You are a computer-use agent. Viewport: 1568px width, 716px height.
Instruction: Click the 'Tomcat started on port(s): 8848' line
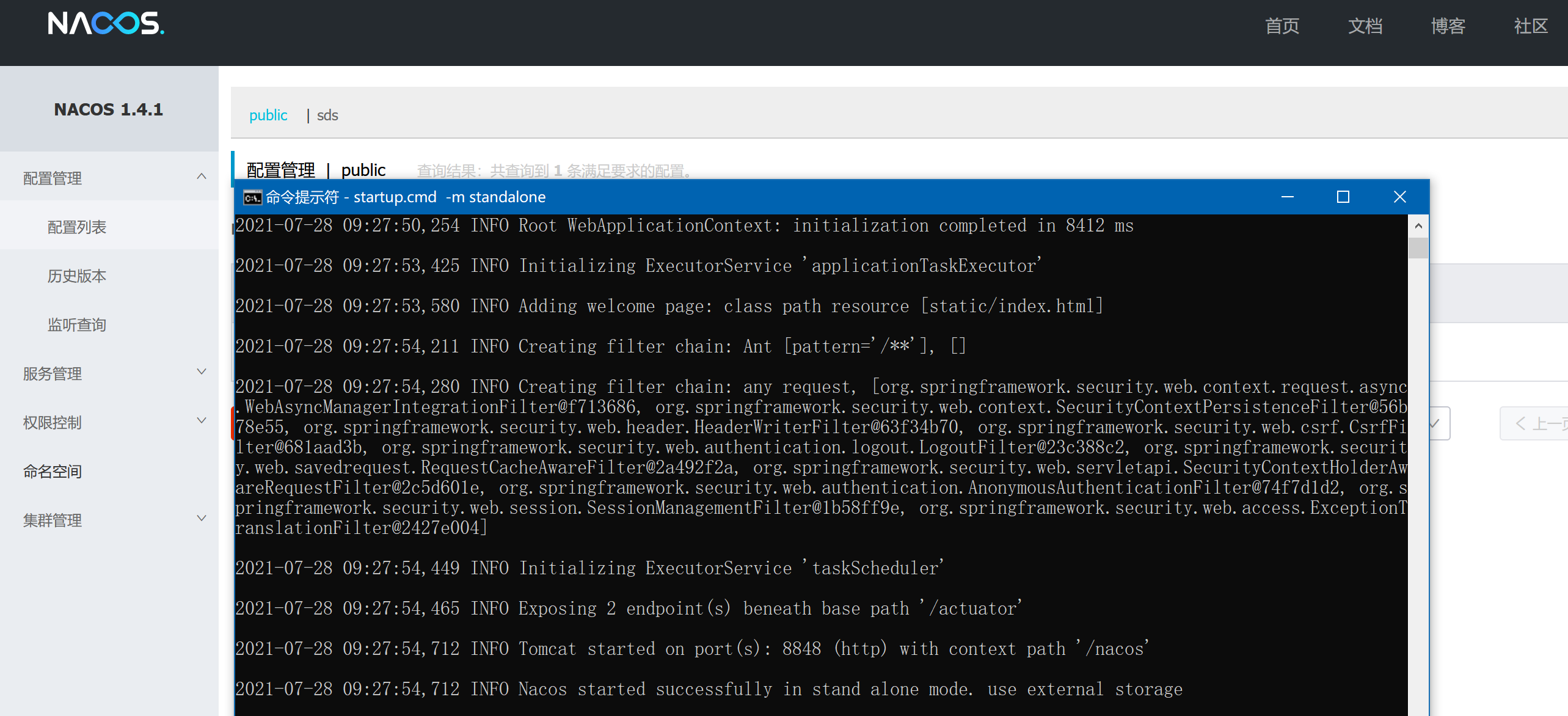pyautogui.click(x=692, y=649)
